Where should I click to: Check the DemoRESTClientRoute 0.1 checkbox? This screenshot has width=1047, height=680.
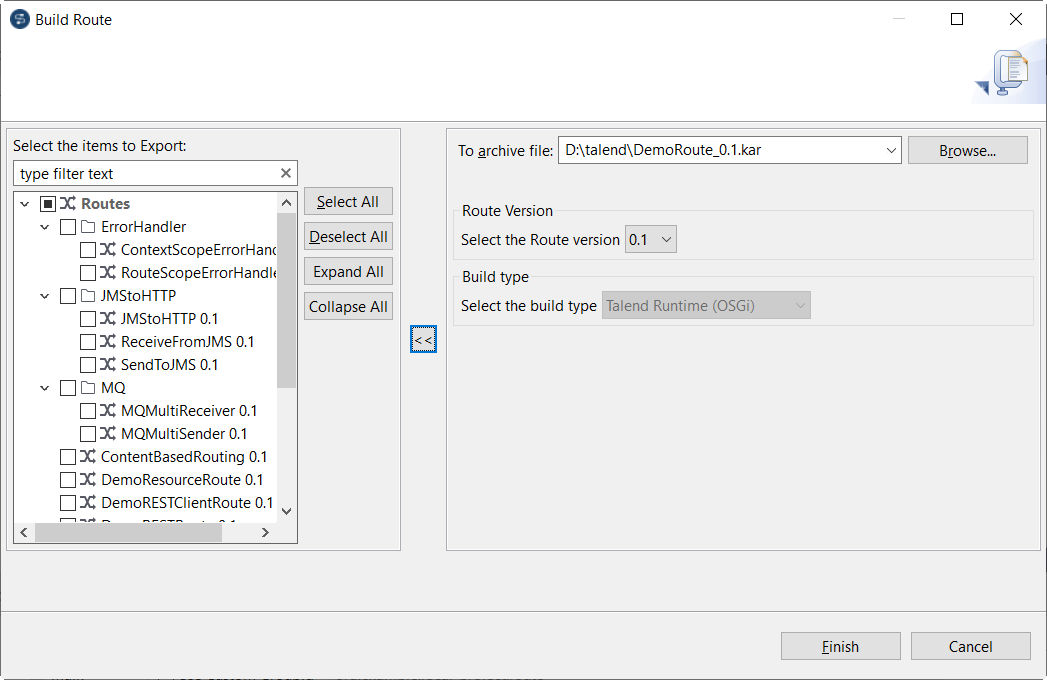(x=69, y=502)
